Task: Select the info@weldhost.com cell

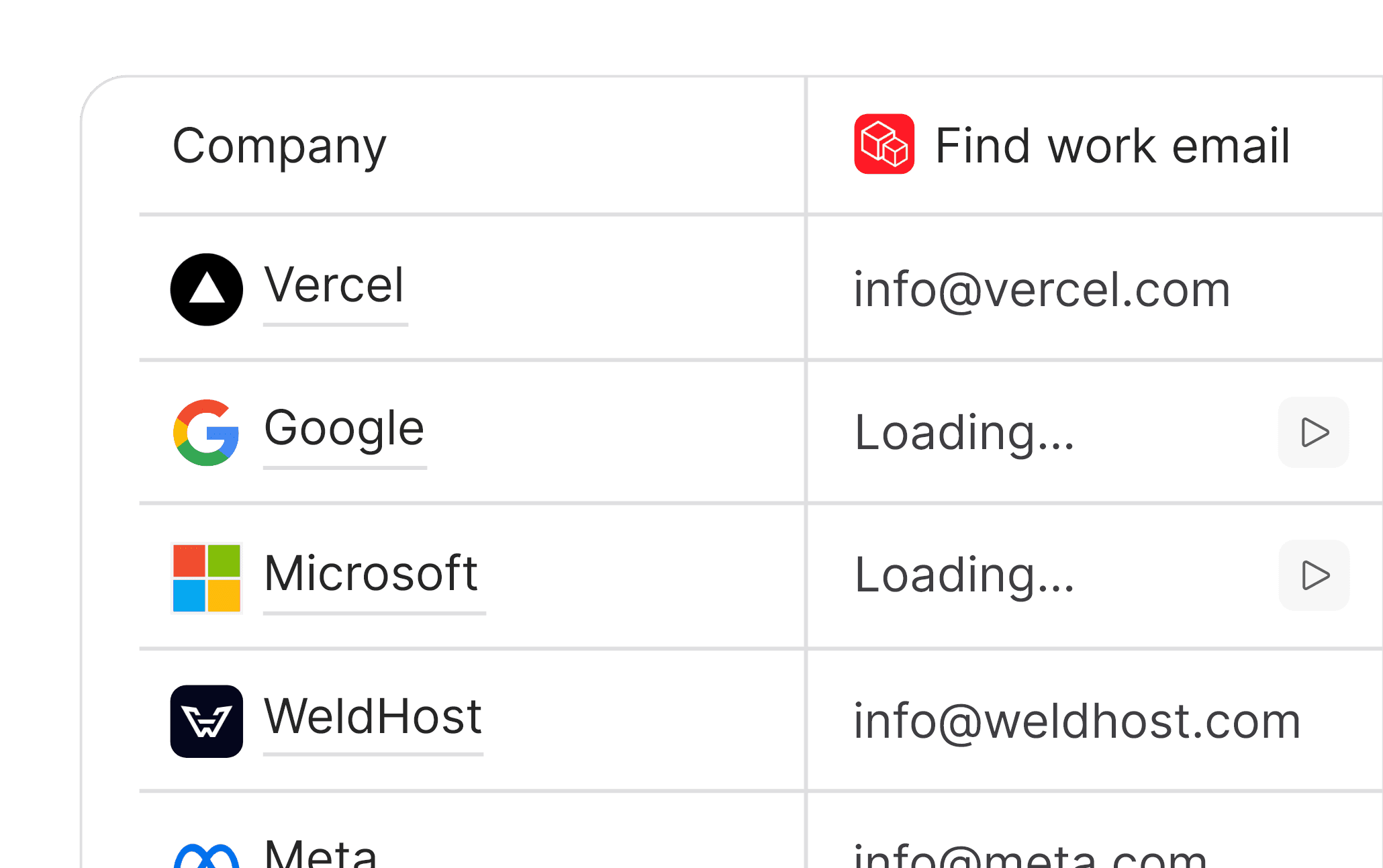Action: click(1078, 722)
